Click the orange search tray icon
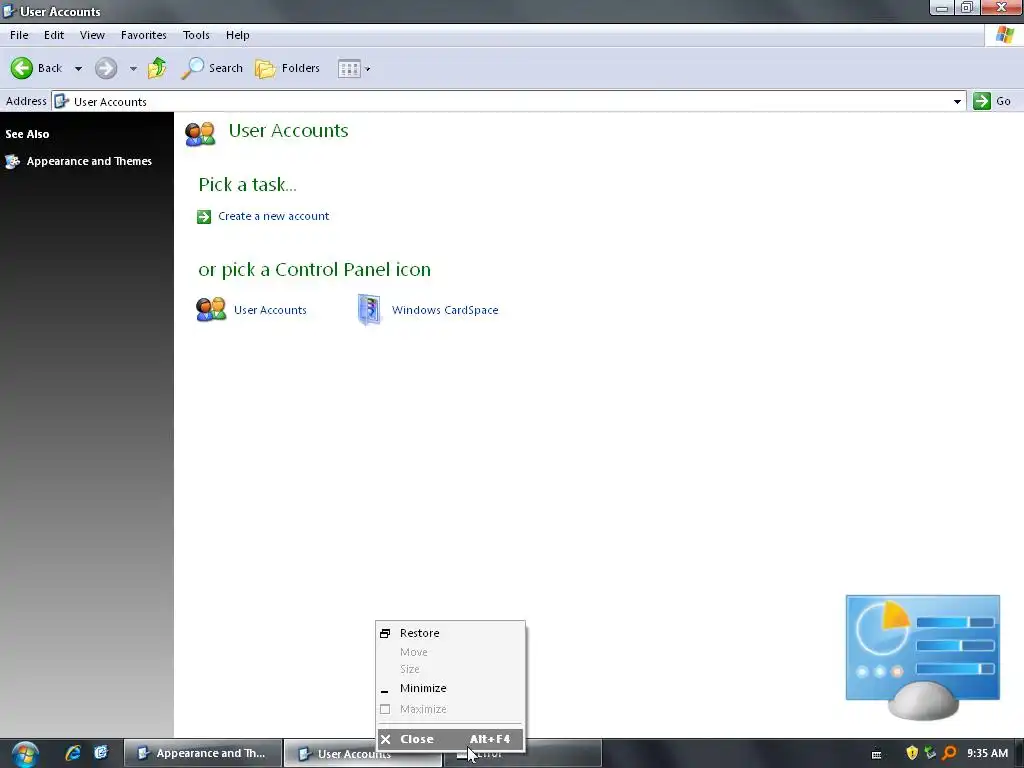 pyautogui.click(x=949, y=753)
